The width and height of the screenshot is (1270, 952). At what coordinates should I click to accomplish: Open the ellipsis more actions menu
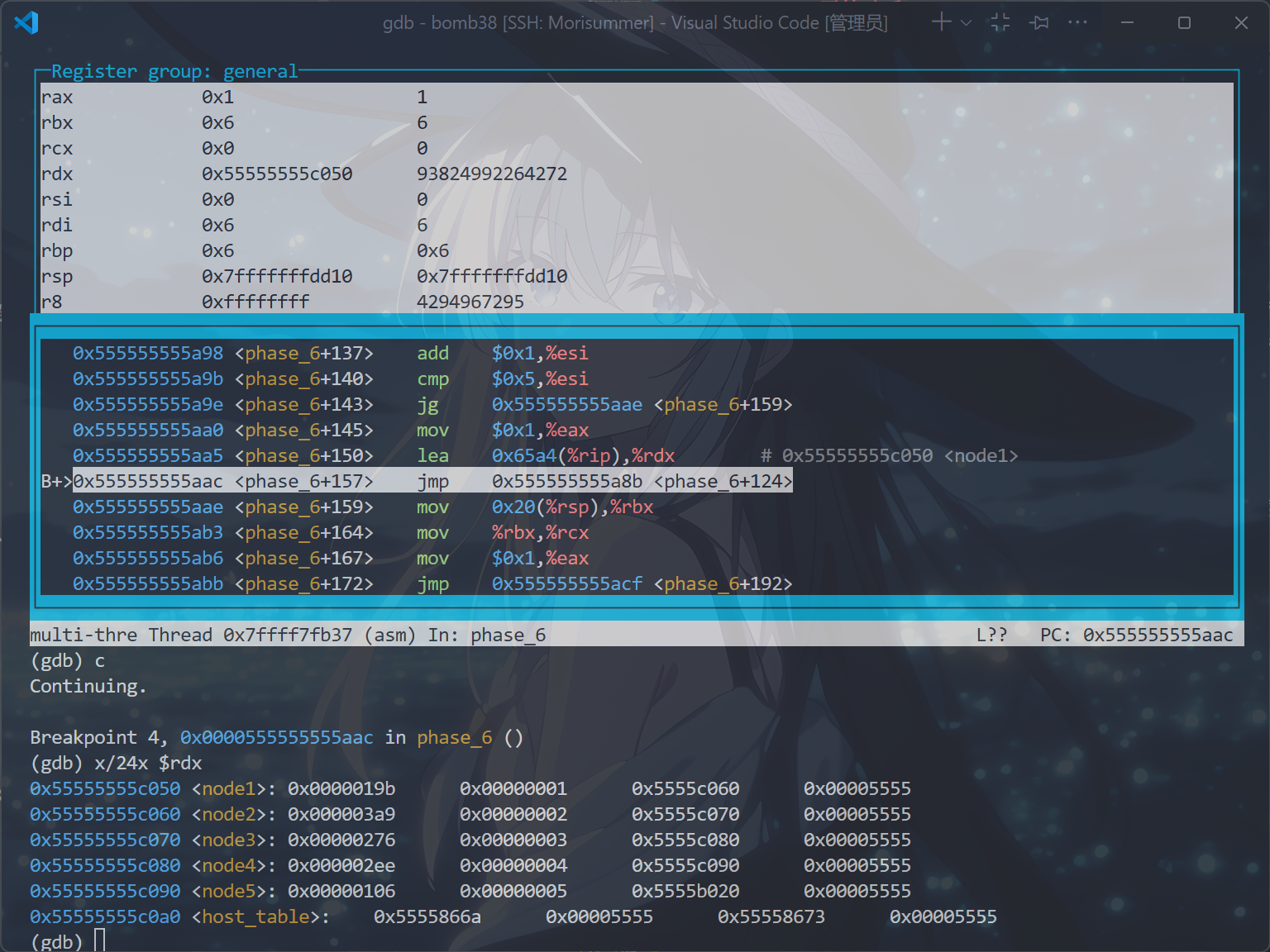(x=1077, y=22)
